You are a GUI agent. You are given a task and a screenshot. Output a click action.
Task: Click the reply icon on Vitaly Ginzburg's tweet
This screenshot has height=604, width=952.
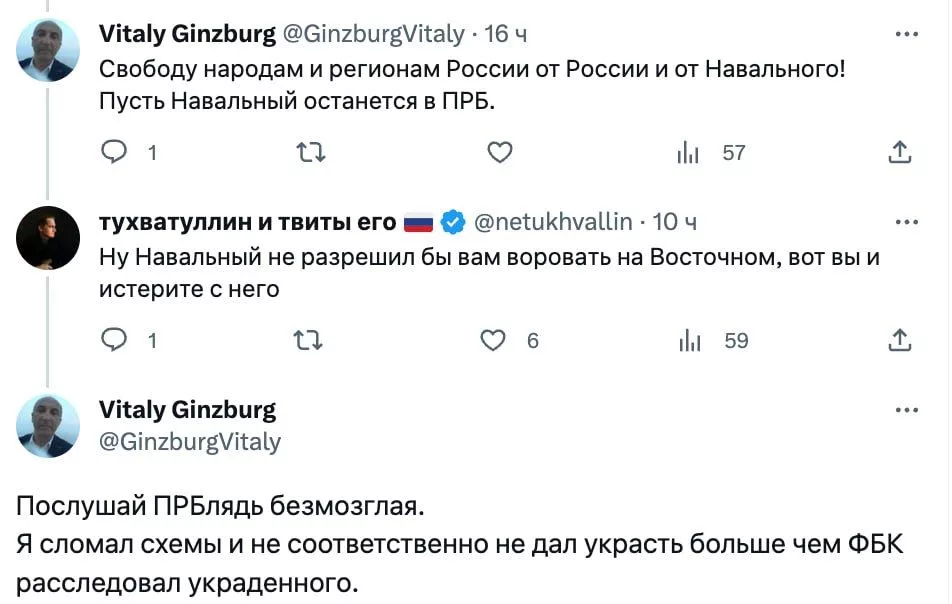pos(116,152)
